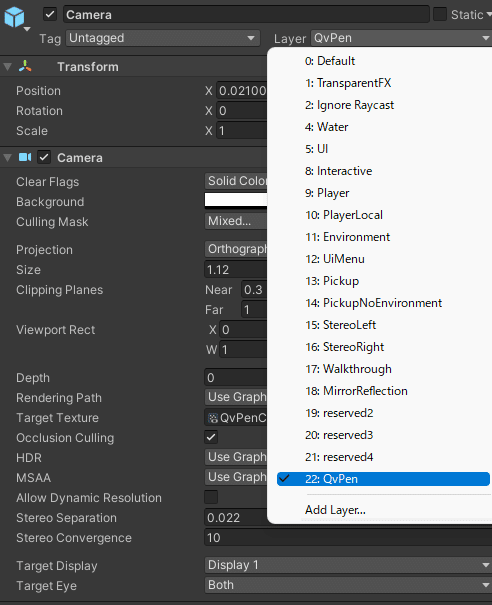Image resolution: width=492 pixels, height=605 pixels.
Task: Click the Stereo Convergence value field
Action: pyautogui.click(x=348, y=537)
